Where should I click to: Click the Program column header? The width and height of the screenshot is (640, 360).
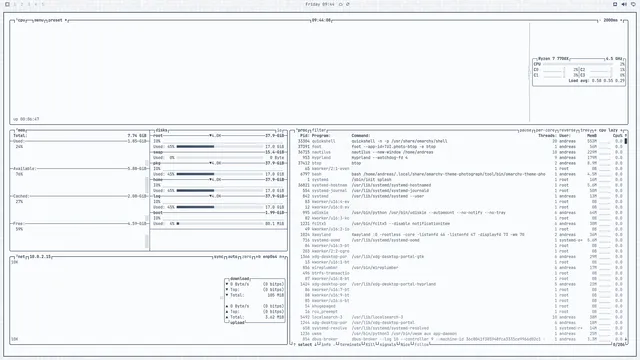321,136
